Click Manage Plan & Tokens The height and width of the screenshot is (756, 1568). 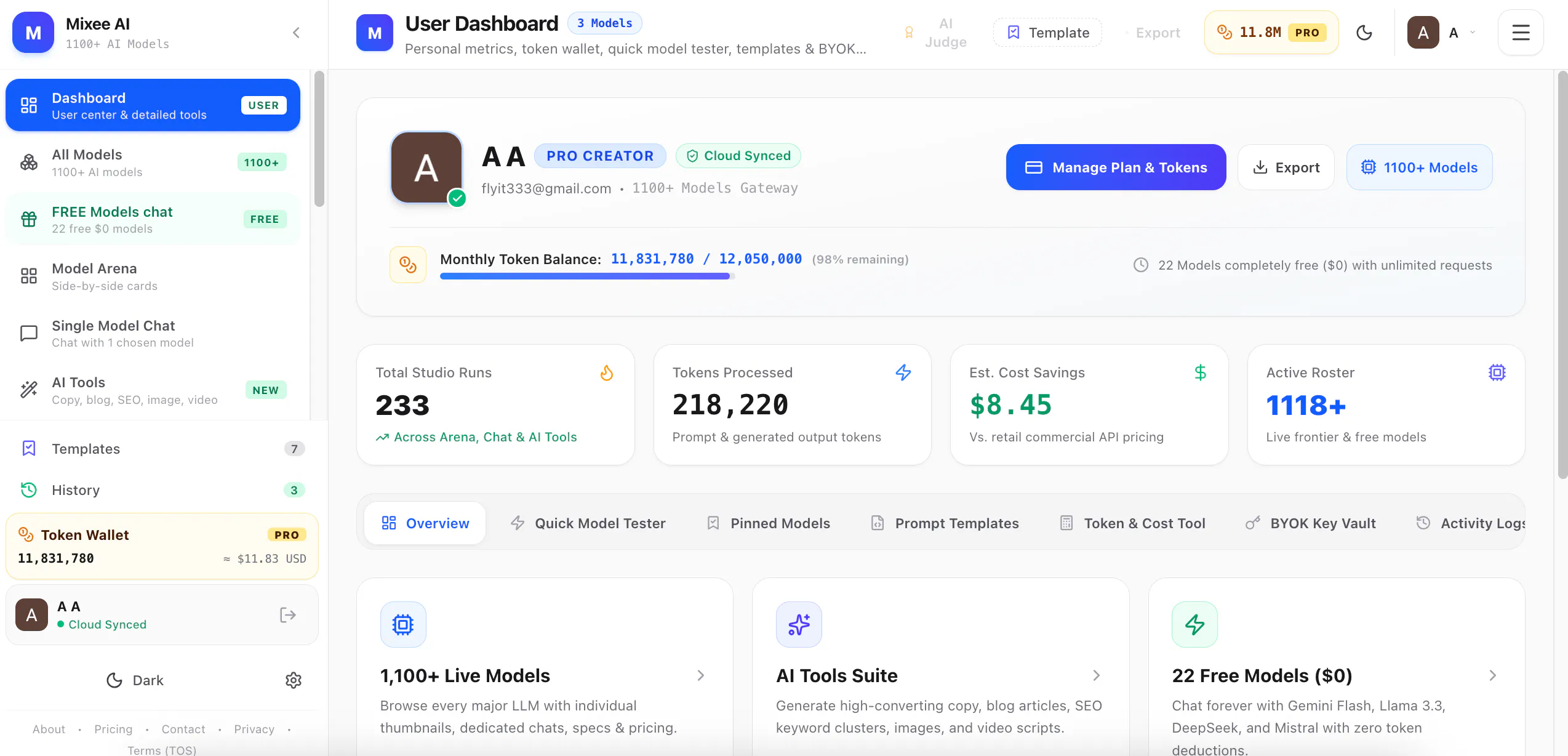tap(1116, 167)
